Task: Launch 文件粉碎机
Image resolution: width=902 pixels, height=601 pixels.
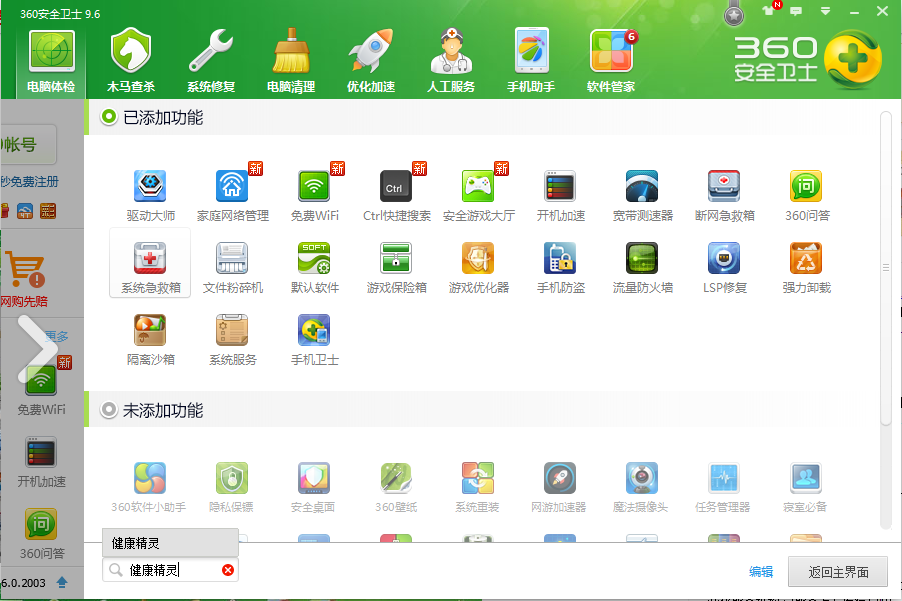Action: [x=232, y=268]
